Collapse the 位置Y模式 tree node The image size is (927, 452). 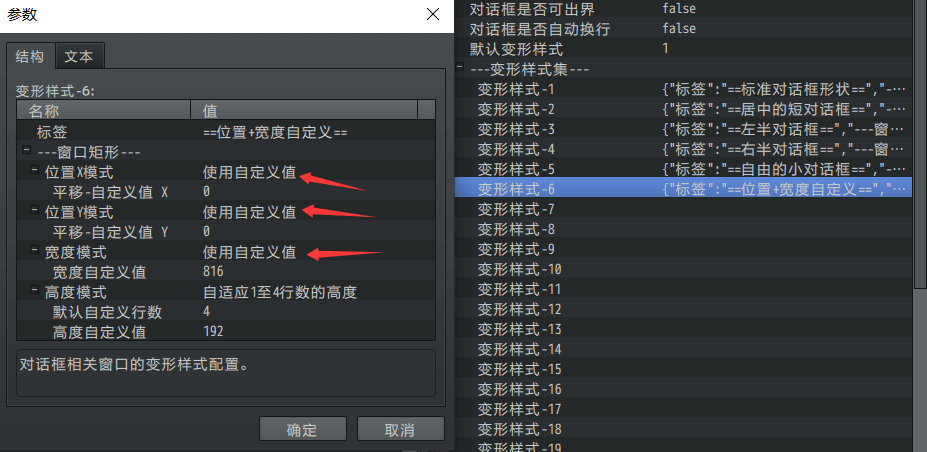pos(34,210)
